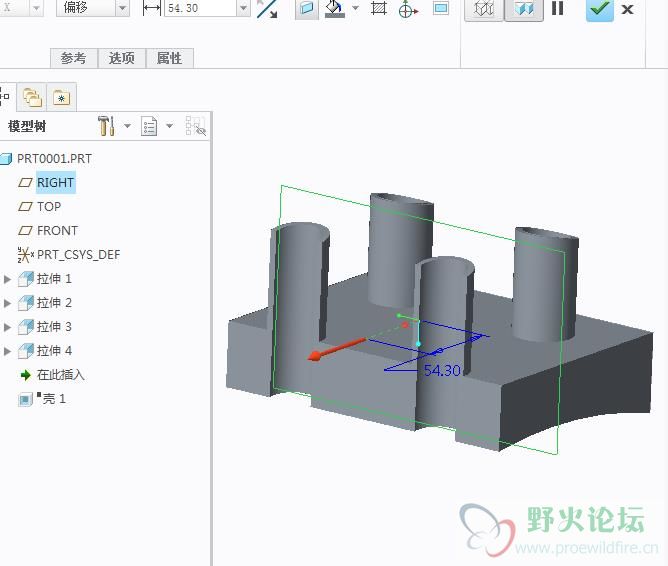This screenshot has width=668, height=566.
Task: Click the free positioning dragger icon
Action: (408, 9)
